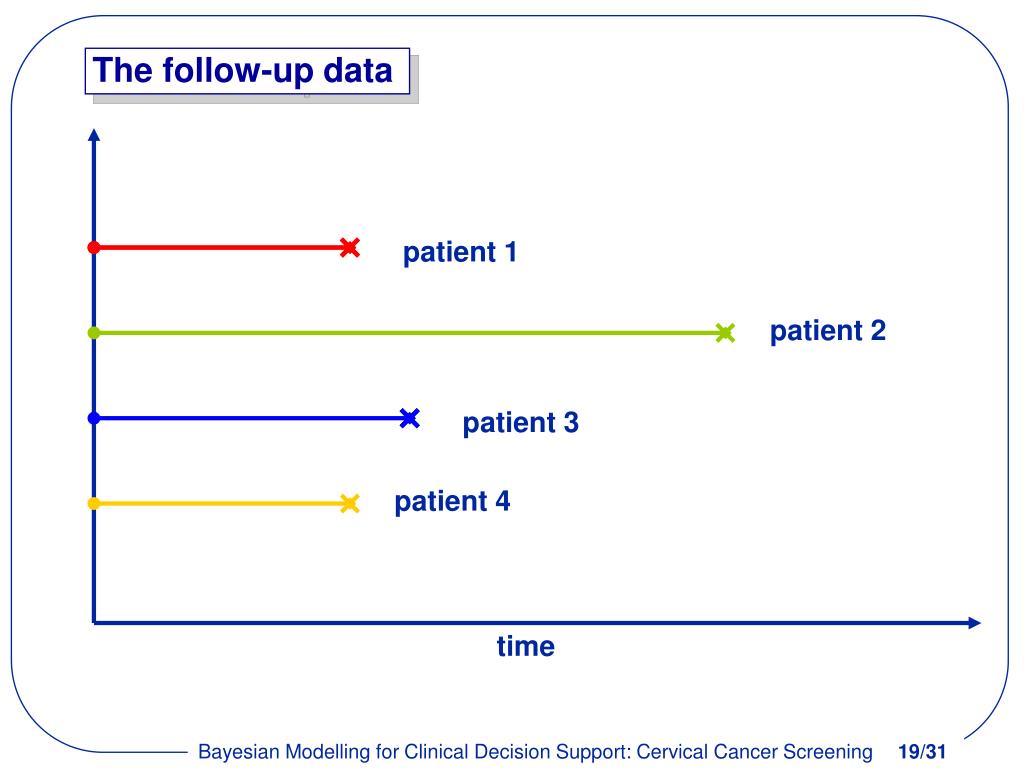Viewport: 1024px width, 768px height.
Task: Select the red start dot of patient 1
Action: point(94,248)
